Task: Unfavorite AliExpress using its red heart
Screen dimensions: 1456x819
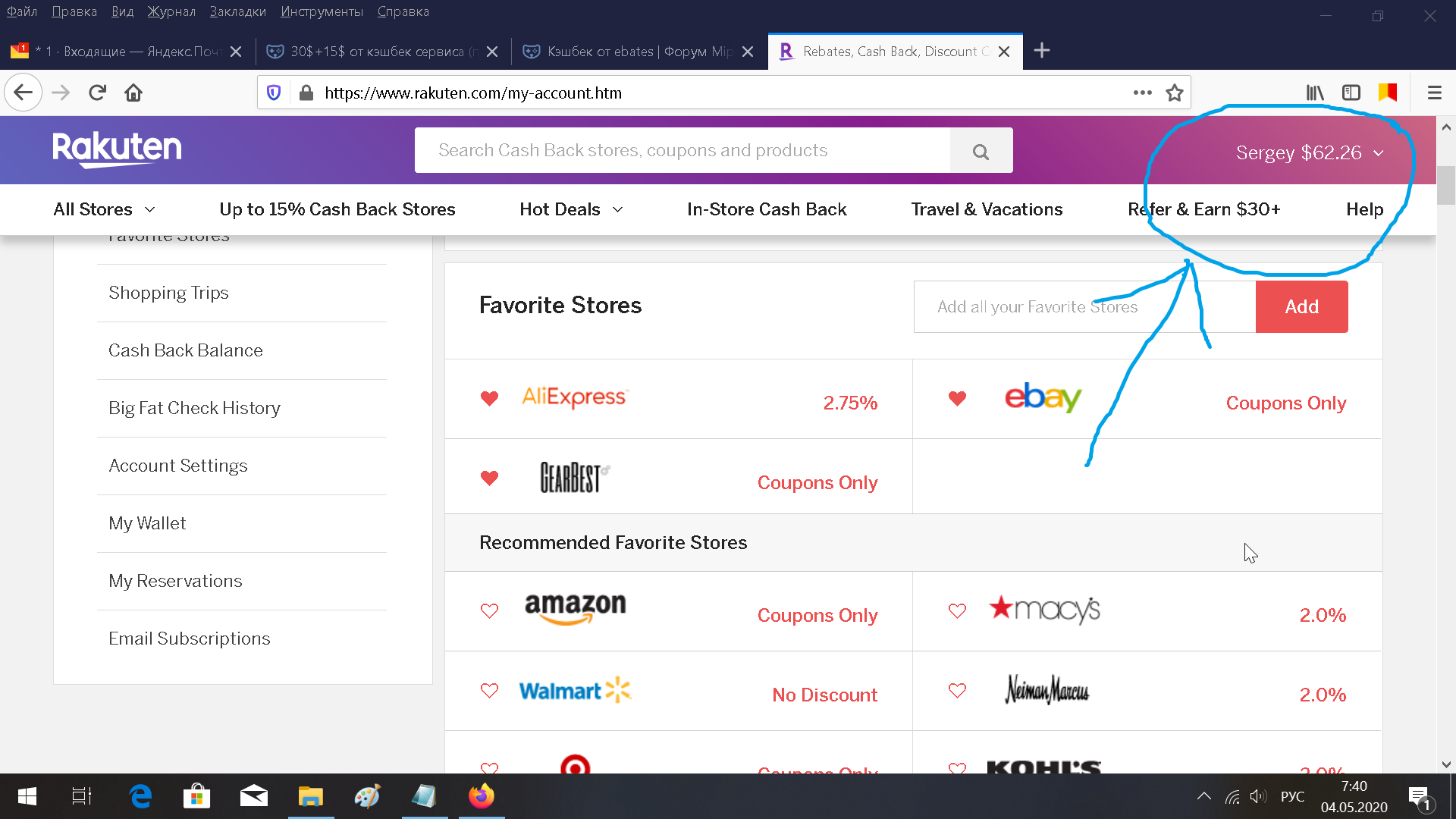Action: [x=490, y=399]
